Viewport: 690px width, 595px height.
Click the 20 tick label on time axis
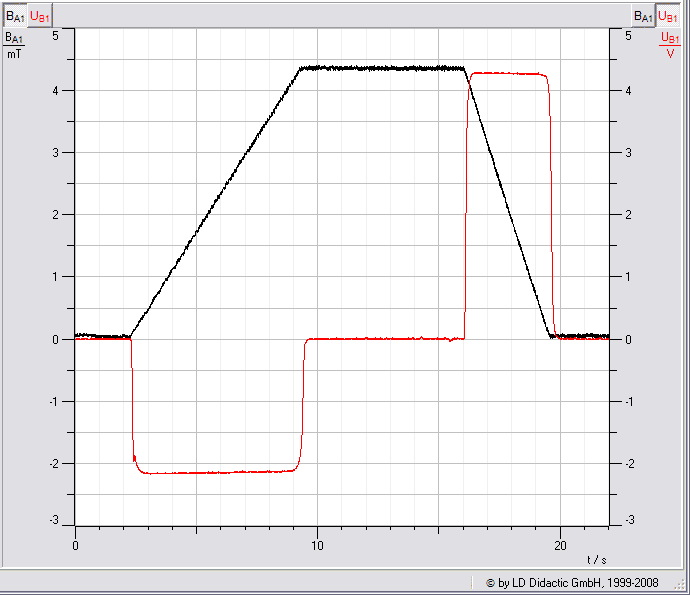click(560, 545)
